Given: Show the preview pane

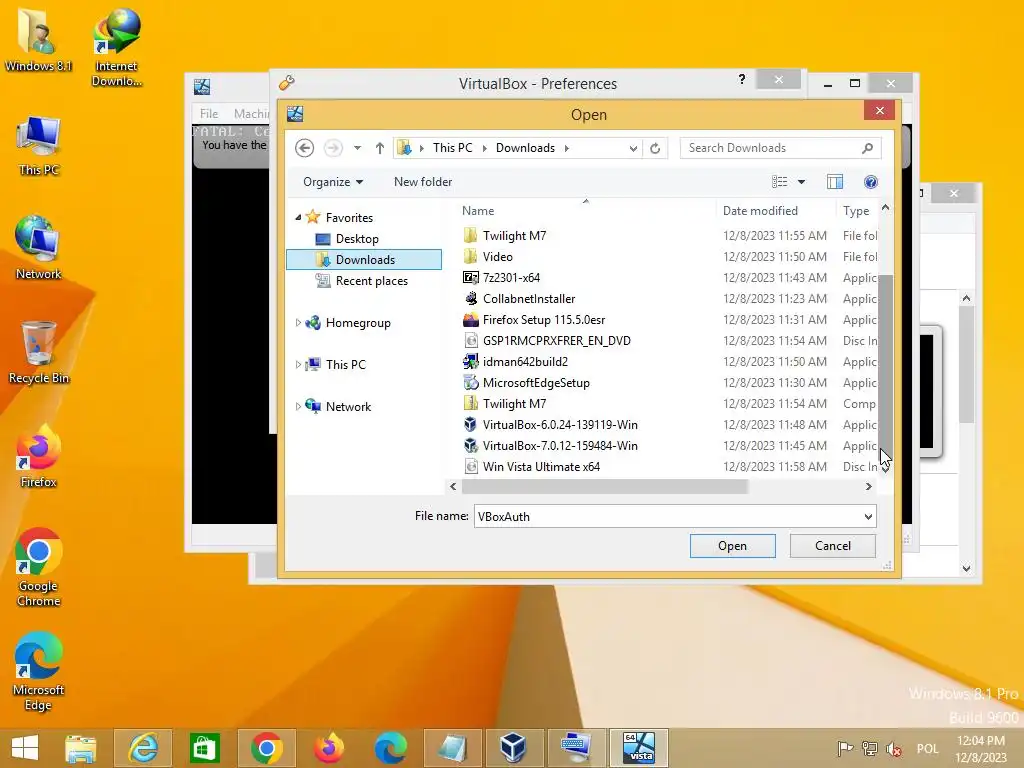Looking at the screenshot, I should click(835, 182).
